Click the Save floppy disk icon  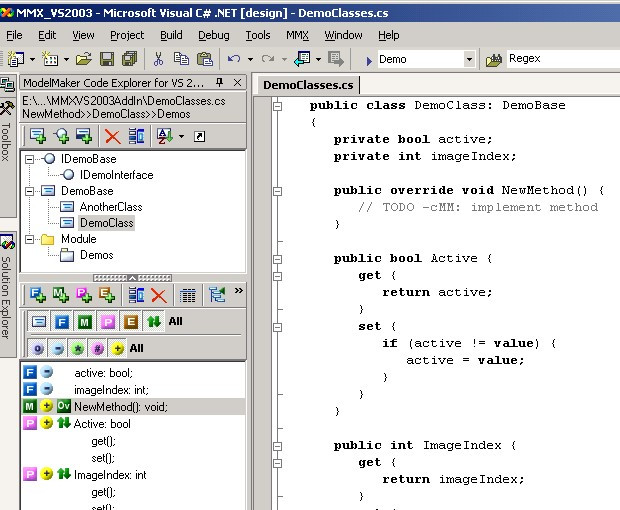pos(107,59)
